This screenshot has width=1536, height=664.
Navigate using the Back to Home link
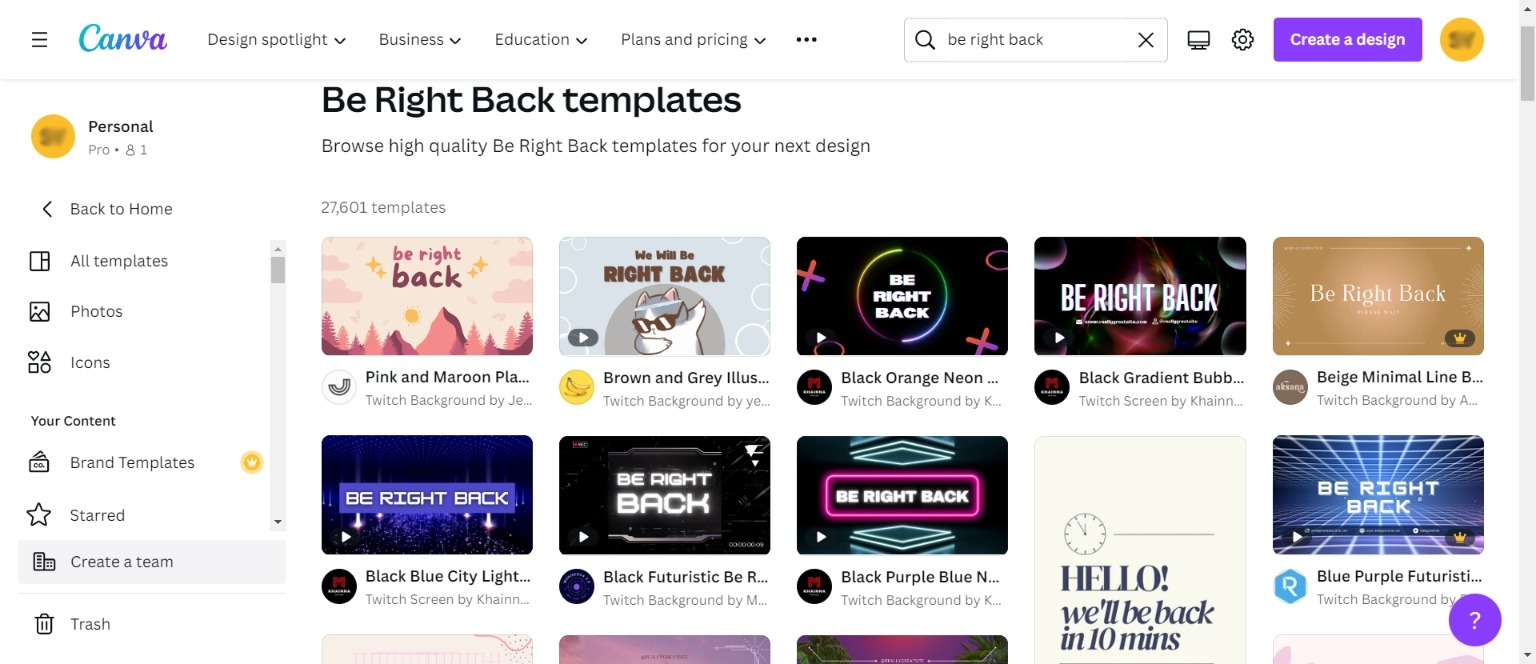120,208
